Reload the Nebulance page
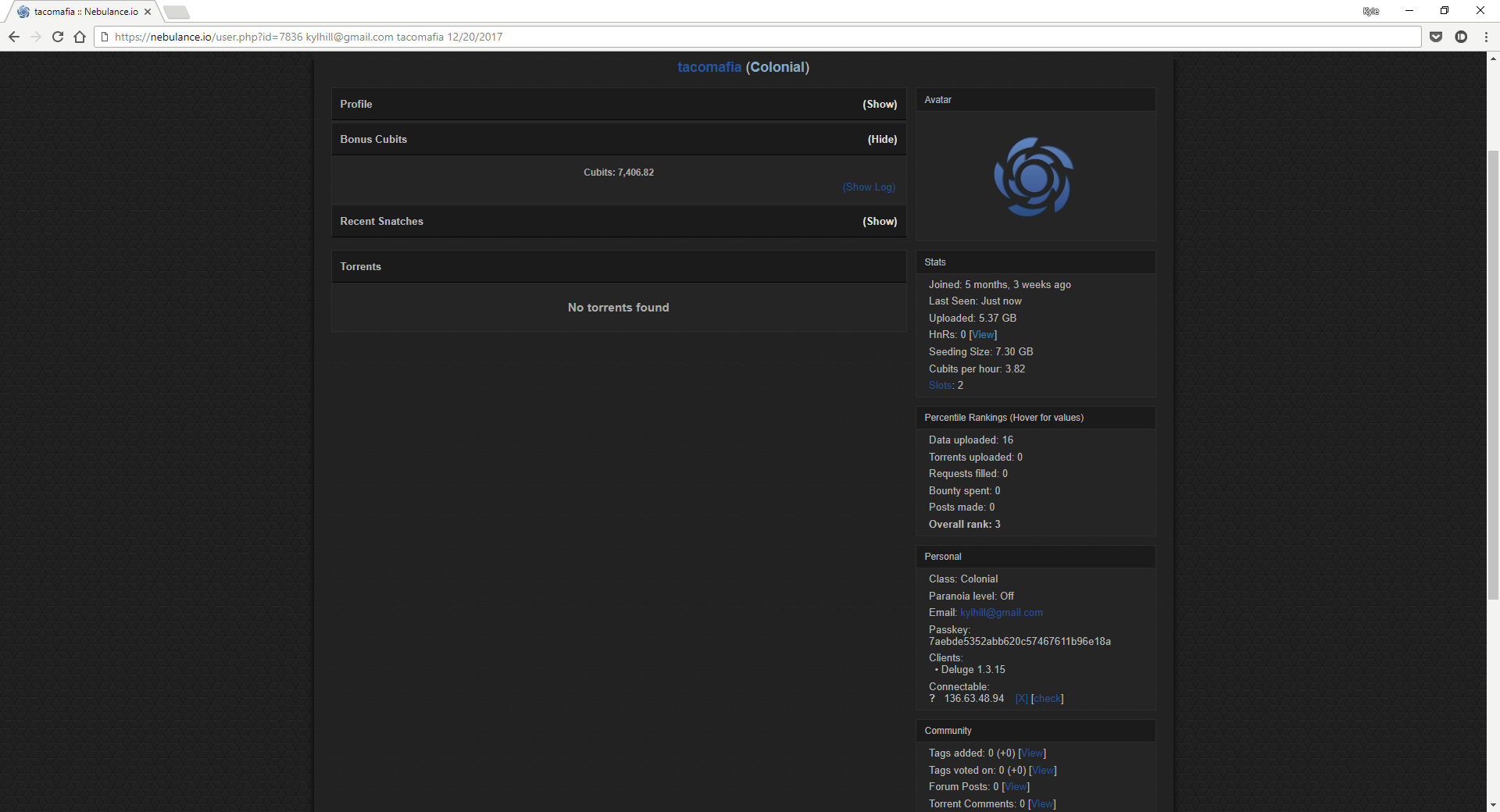Screen dimensions: 1500x812 [x=58, y=37]
